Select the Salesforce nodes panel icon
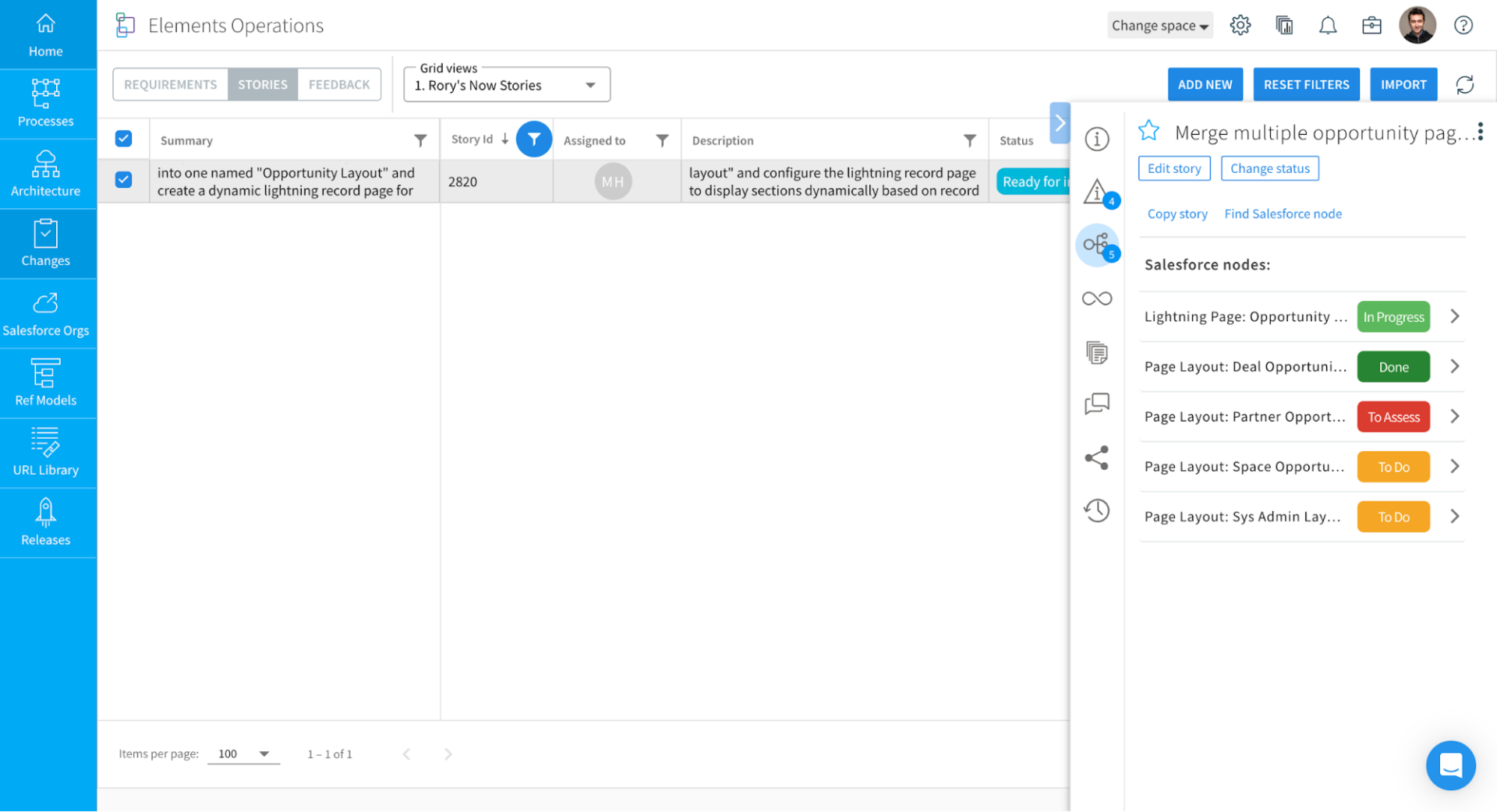The image size is (1497, 812). (x=1097, y=245)
